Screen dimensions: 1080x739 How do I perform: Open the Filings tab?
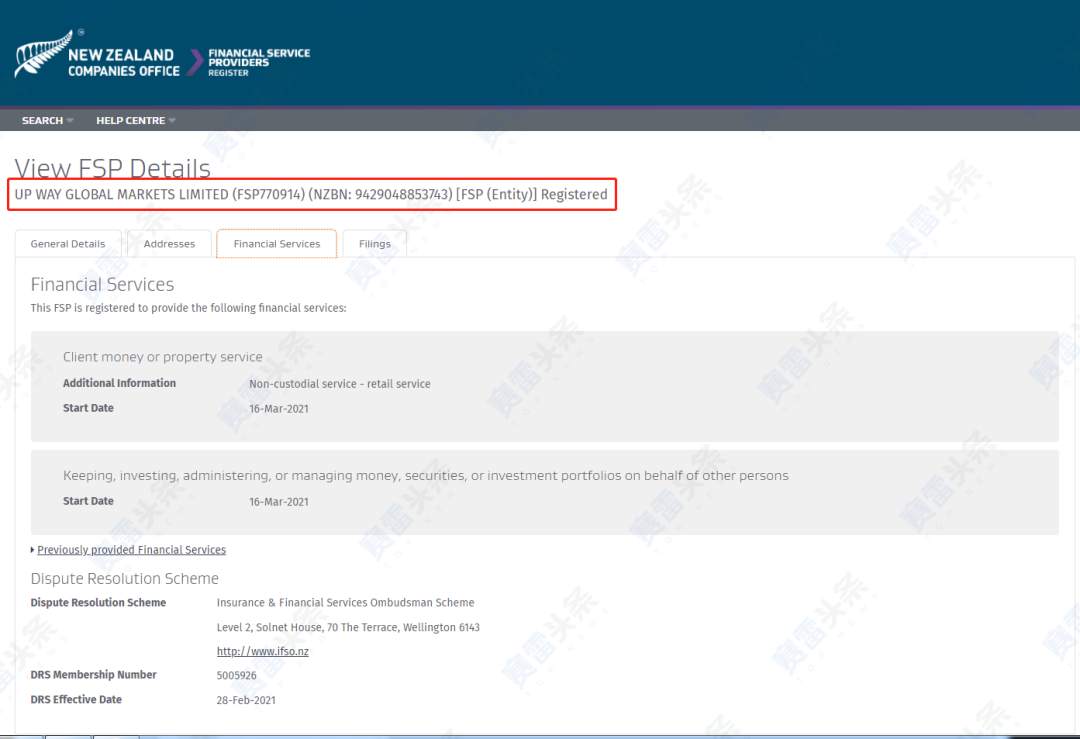tap(375, 244)
